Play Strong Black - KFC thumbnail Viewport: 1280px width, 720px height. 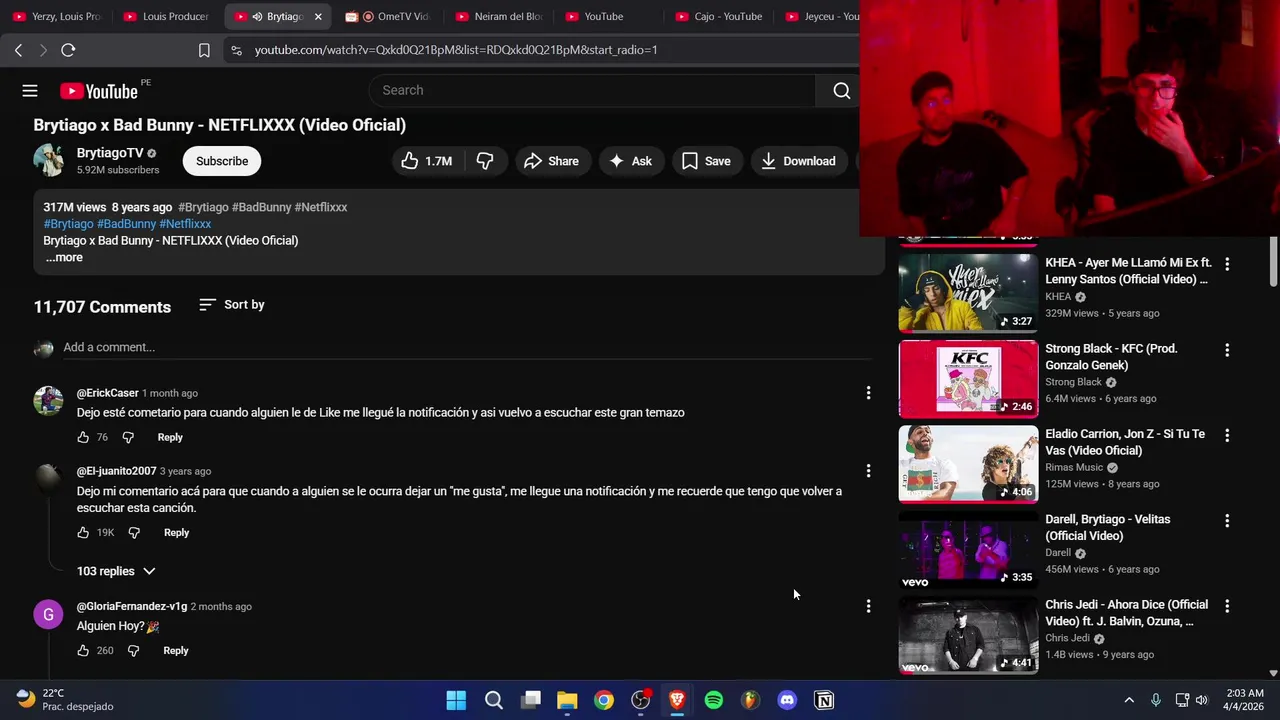[968, 378]
